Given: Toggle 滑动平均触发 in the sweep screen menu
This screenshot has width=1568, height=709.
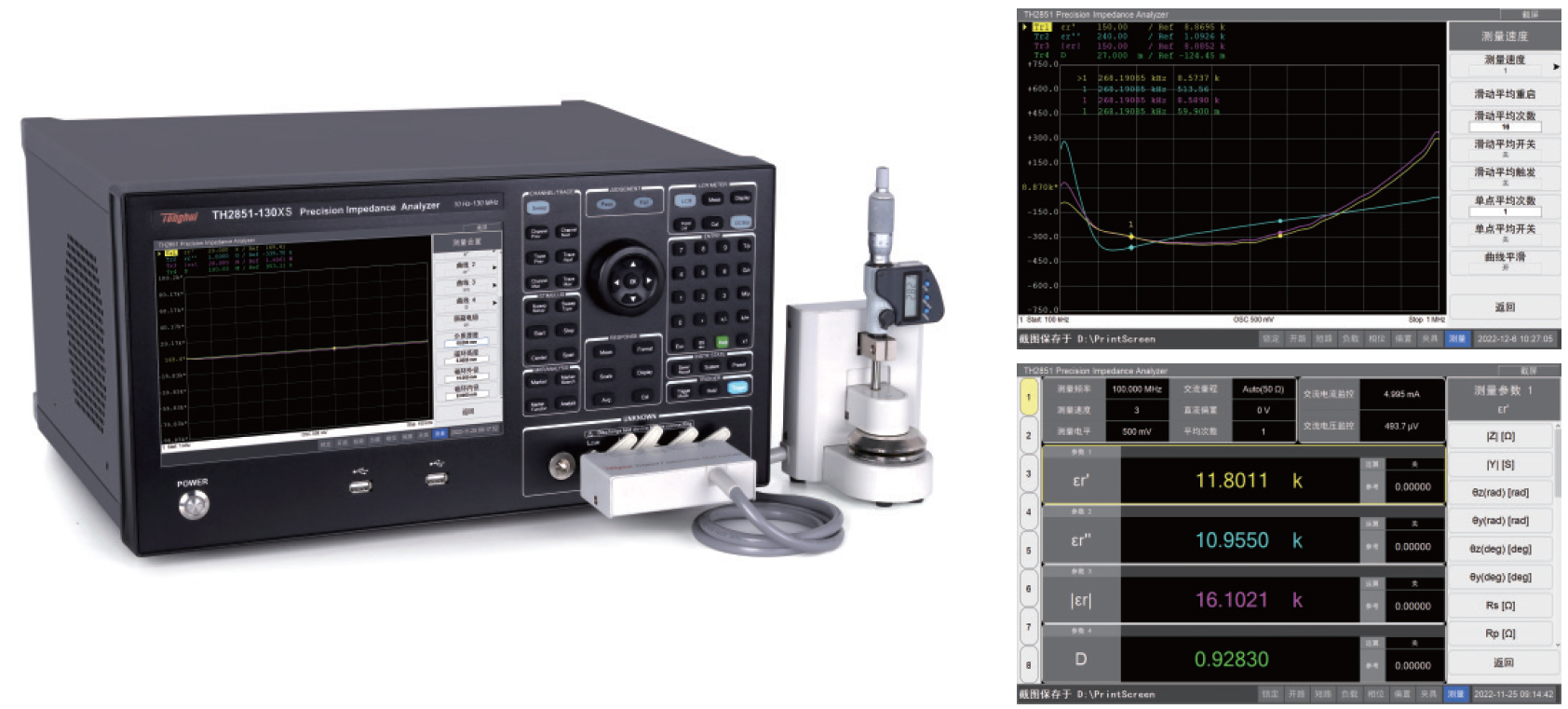Looking at the screenshot, I should tap(1505, 178).
